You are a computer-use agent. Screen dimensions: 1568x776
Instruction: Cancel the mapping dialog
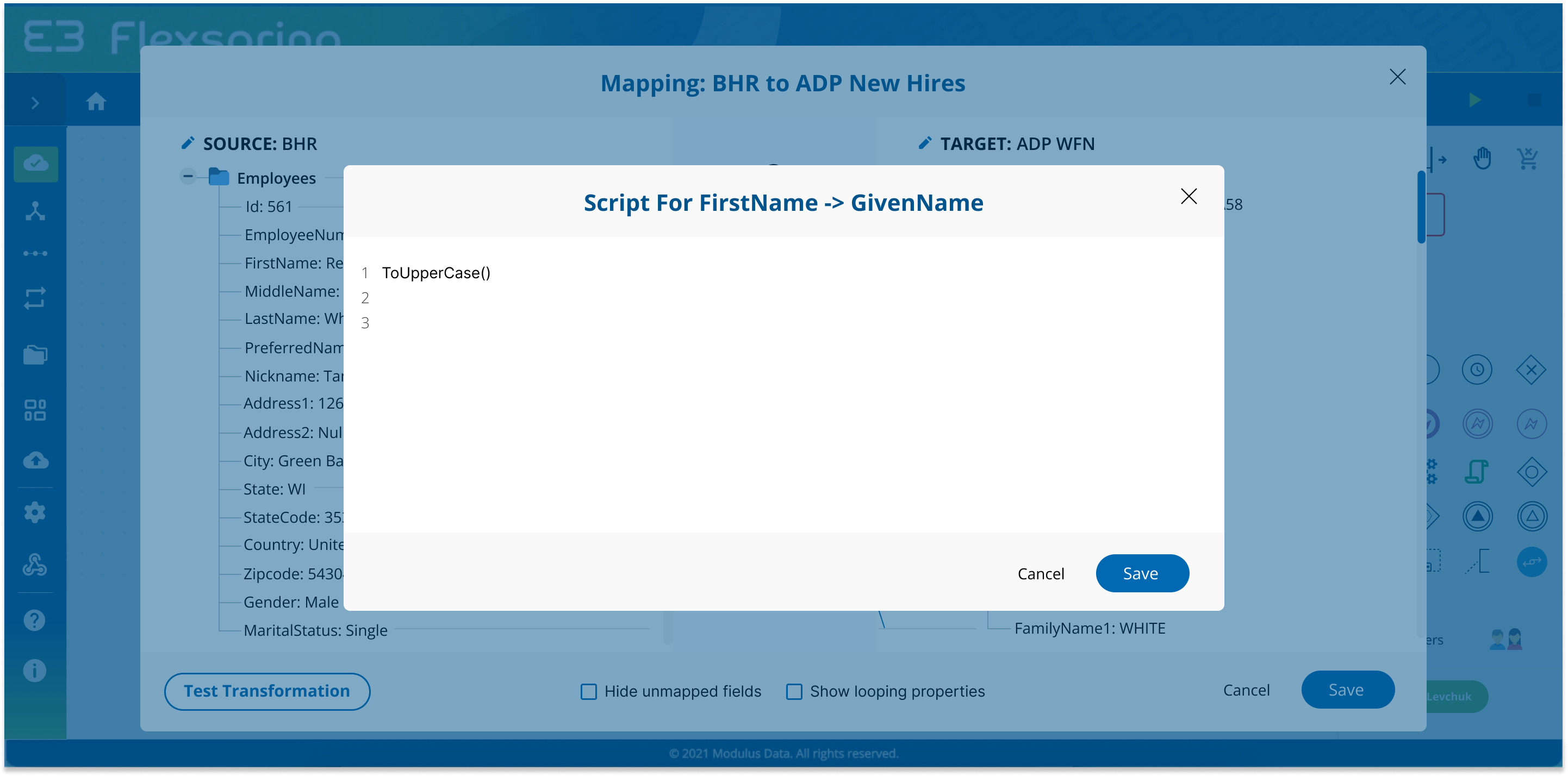pyautogui.click(x=1246, y=690)
